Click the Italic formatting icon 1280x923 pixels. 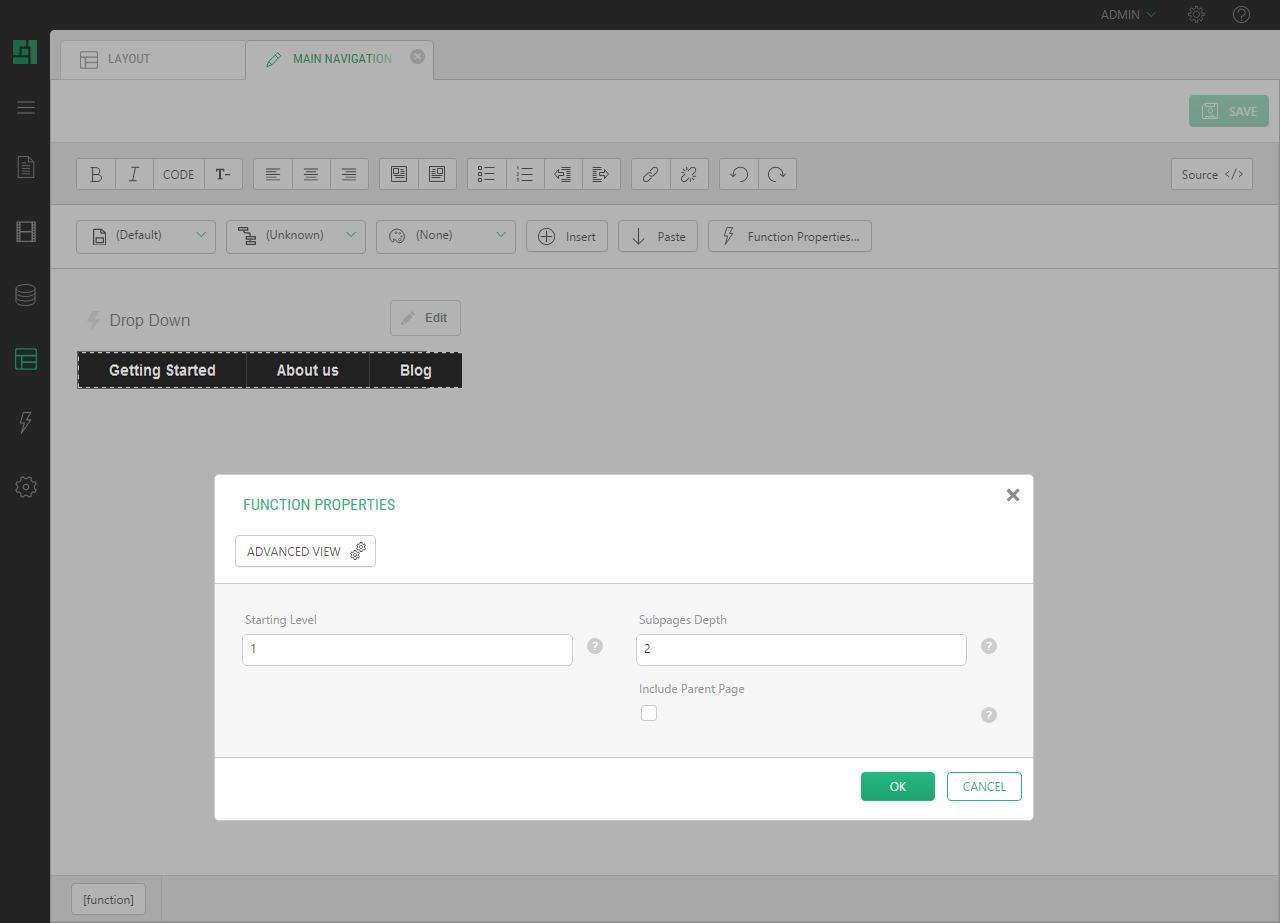134,174
